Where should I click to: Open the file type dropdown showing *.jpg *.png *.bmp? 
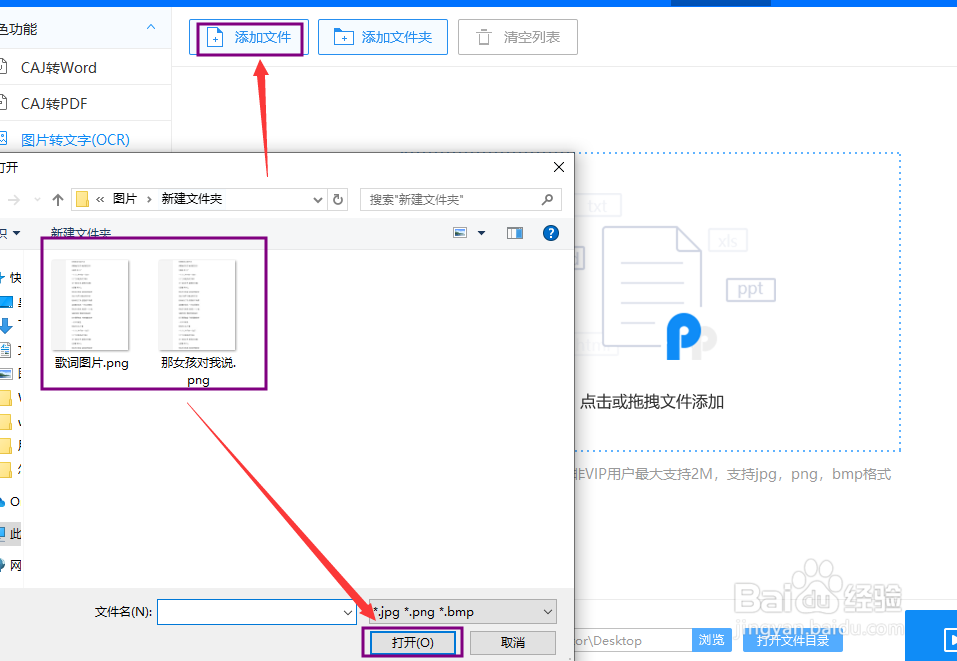(x=460, y=611)
